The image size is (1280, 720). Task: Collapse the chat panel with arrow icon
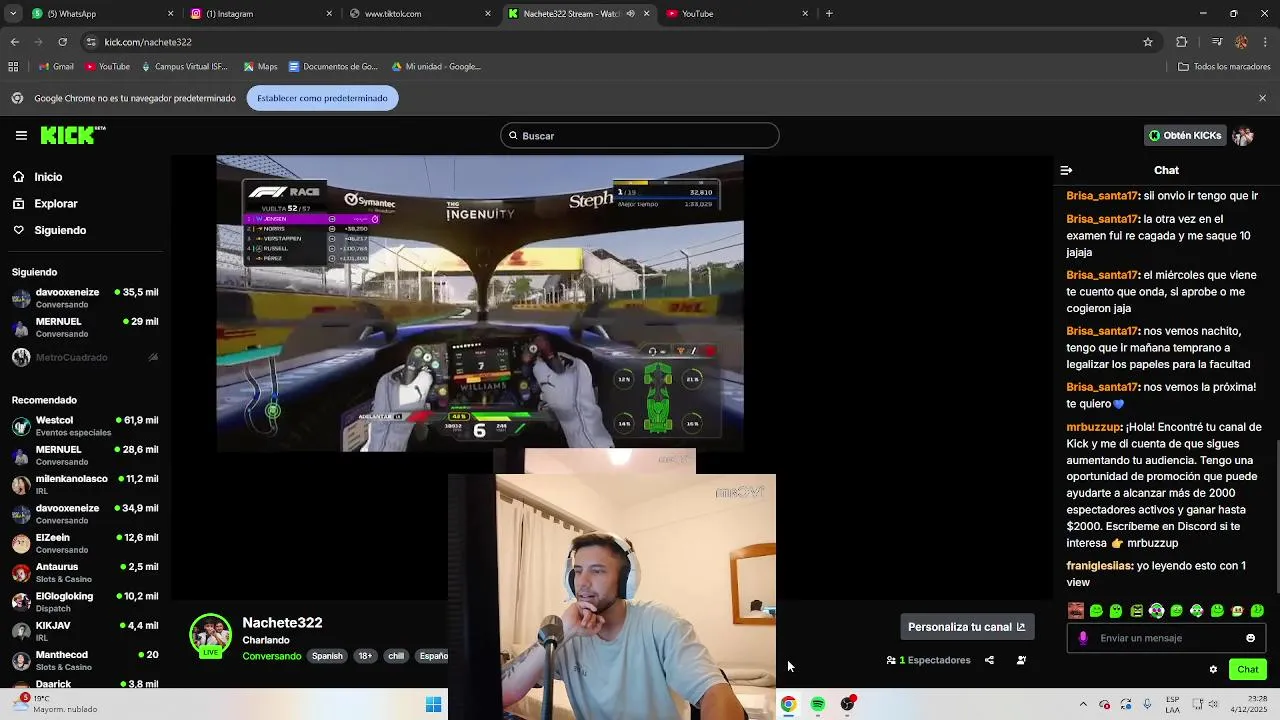click(1066, 170)
